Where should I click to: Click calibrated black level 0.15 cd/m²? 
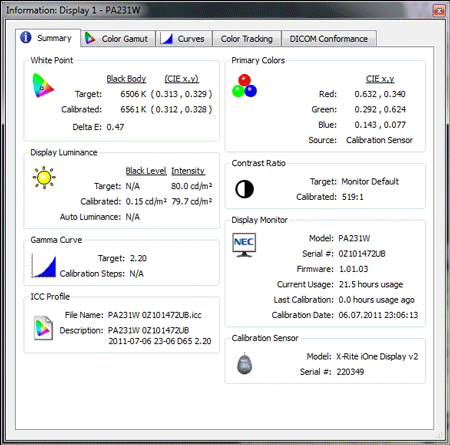pos(146,201)
